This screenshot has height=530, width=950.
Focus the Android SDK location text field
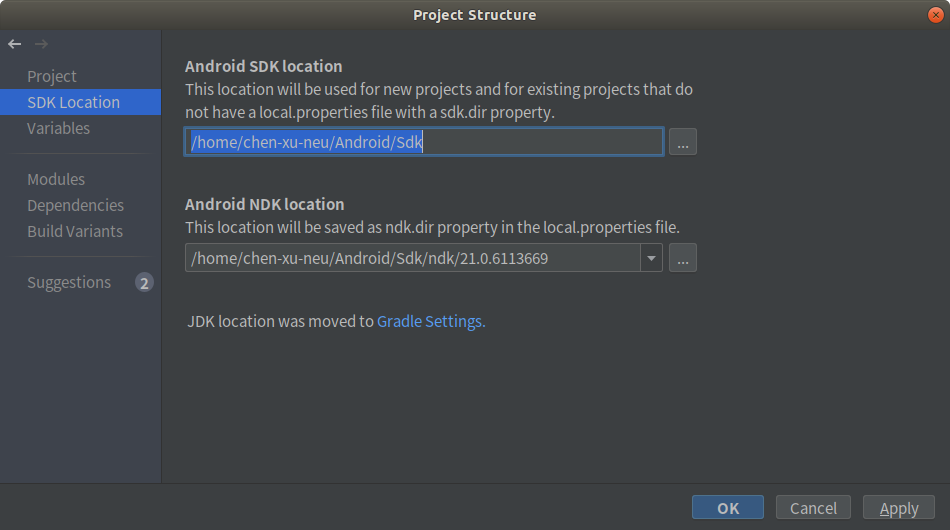coord(424,142)
